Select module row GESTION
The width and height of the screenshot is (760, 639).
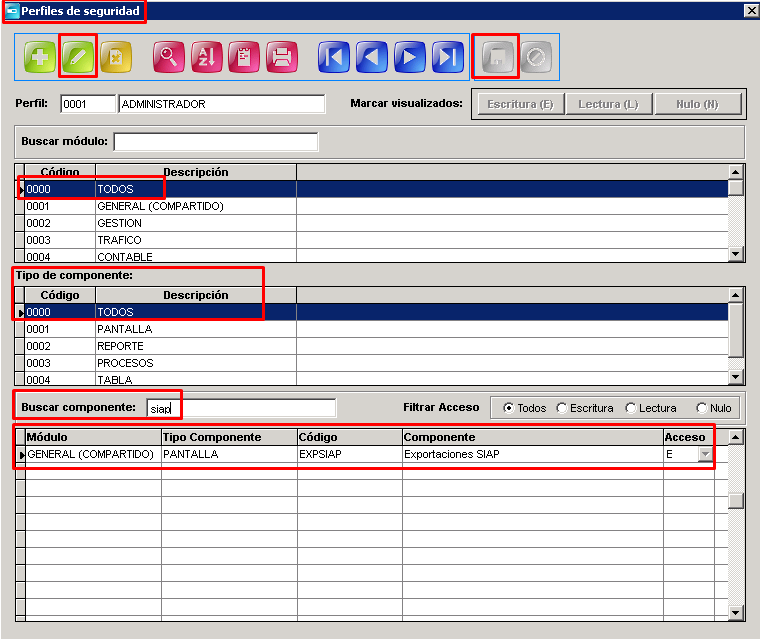click(x=376, y=223)
